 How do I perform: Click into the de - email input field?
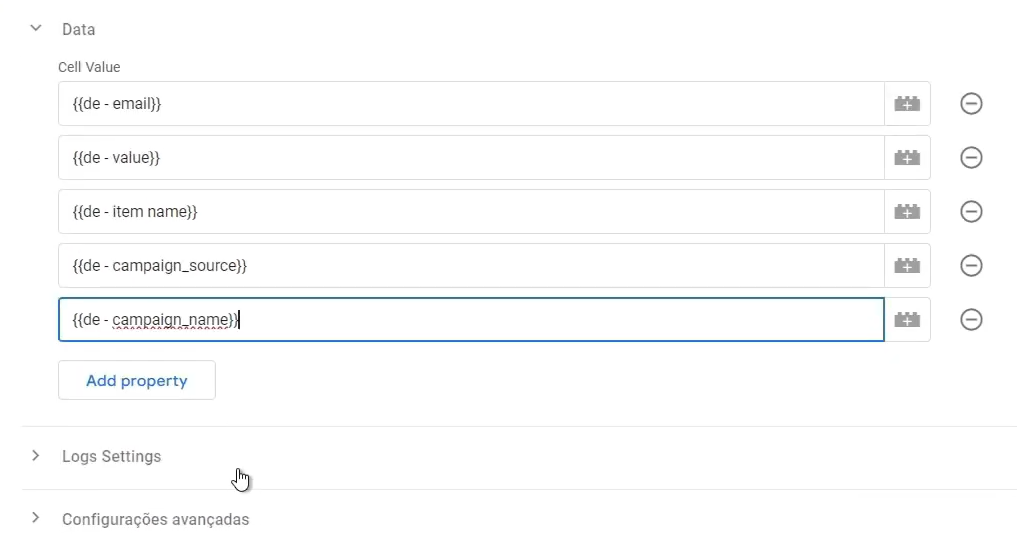470,104
